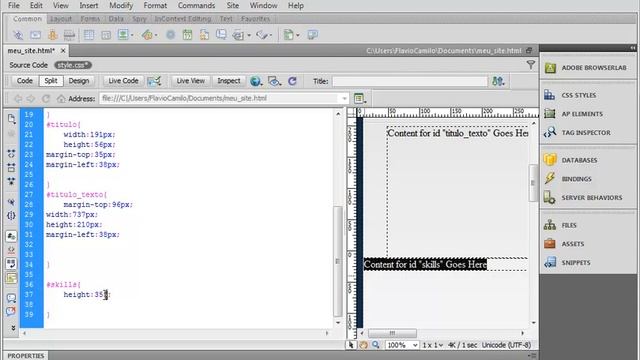Insert the date
640x360 pixels.
[187, 35]
